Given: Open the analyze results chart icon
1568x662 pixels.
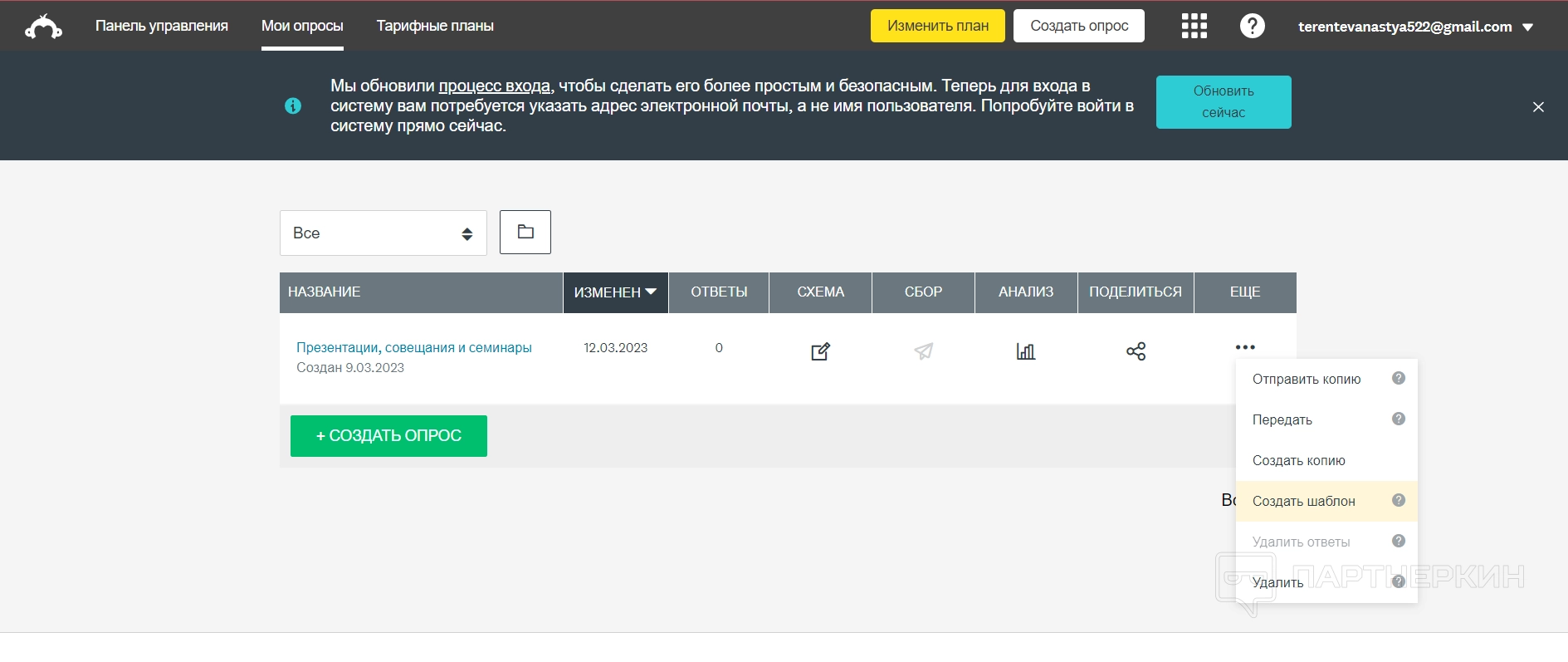Looking at the screenshot, I should coord(1026,351).
